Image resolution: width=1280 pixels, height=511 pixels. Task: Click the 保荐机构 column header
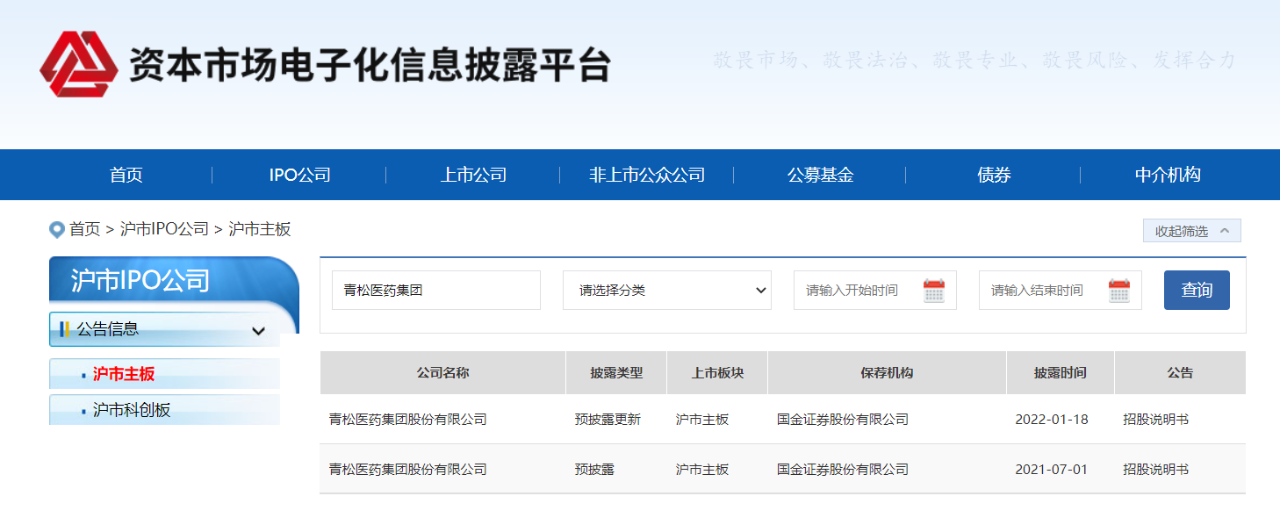(887, 373)
